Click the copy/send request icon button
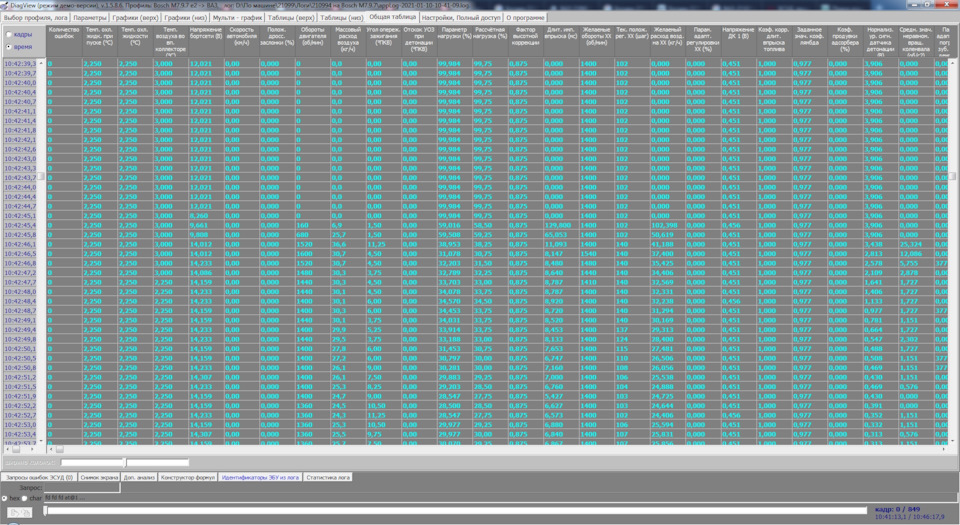Viewport: 960px width, 525px height. click(19, 513)
